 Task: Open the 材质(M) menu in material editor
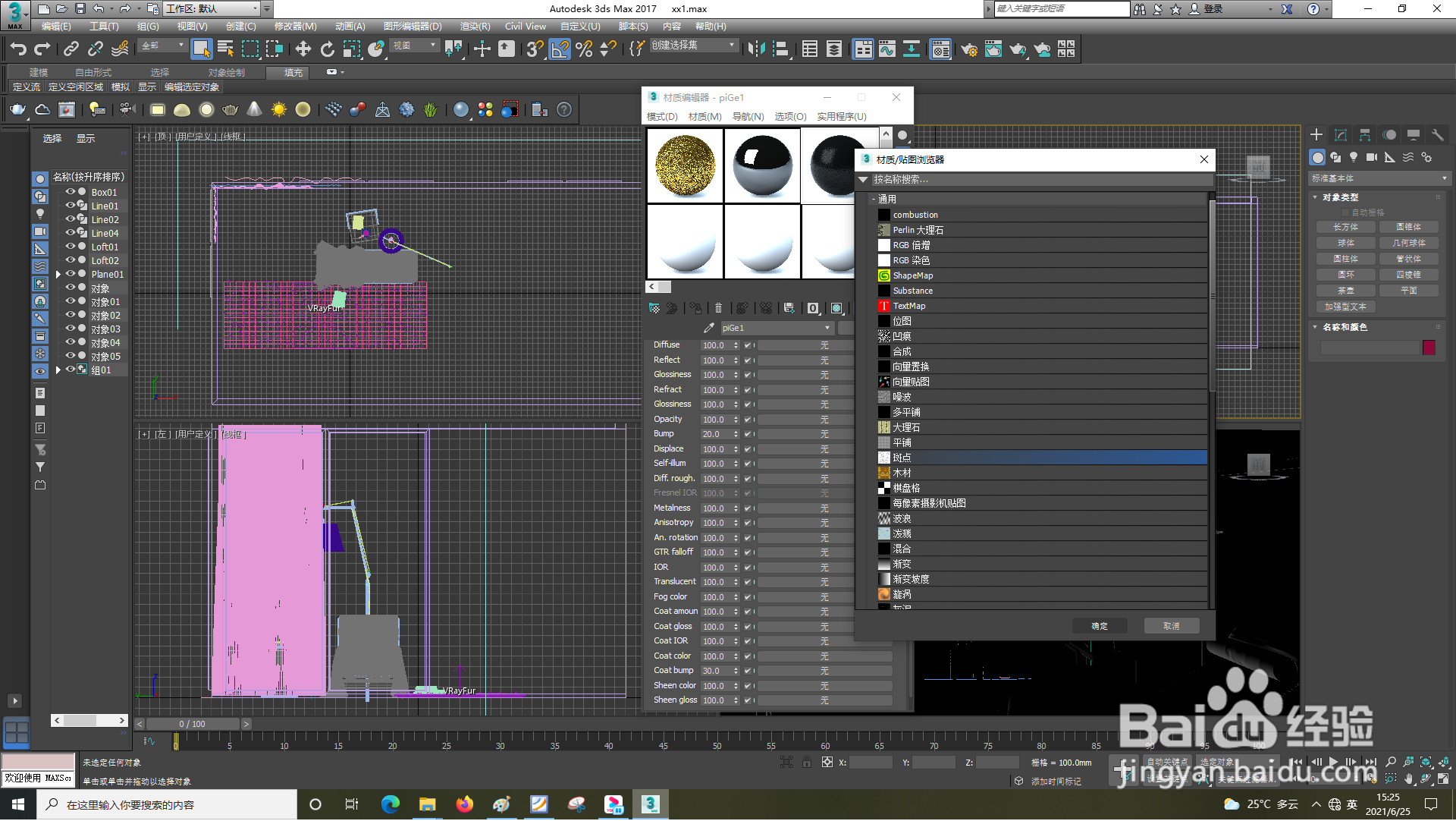(704, 116)
